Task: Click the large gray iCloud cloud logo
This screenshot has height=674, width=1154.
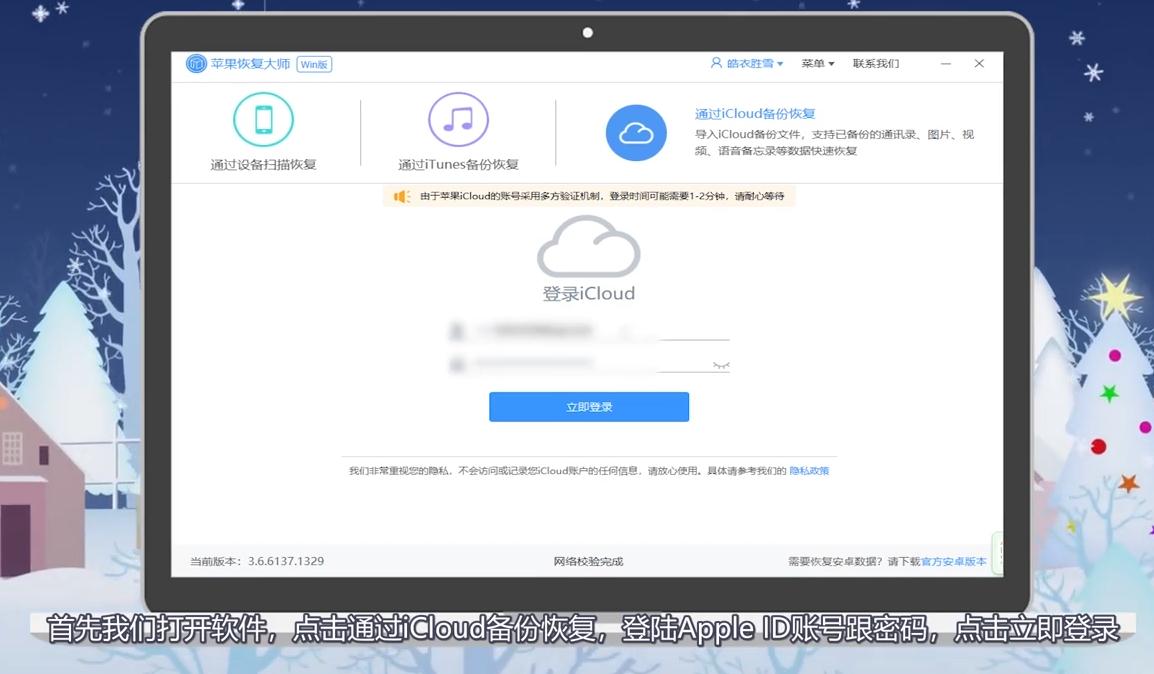Action: (589, 246)
